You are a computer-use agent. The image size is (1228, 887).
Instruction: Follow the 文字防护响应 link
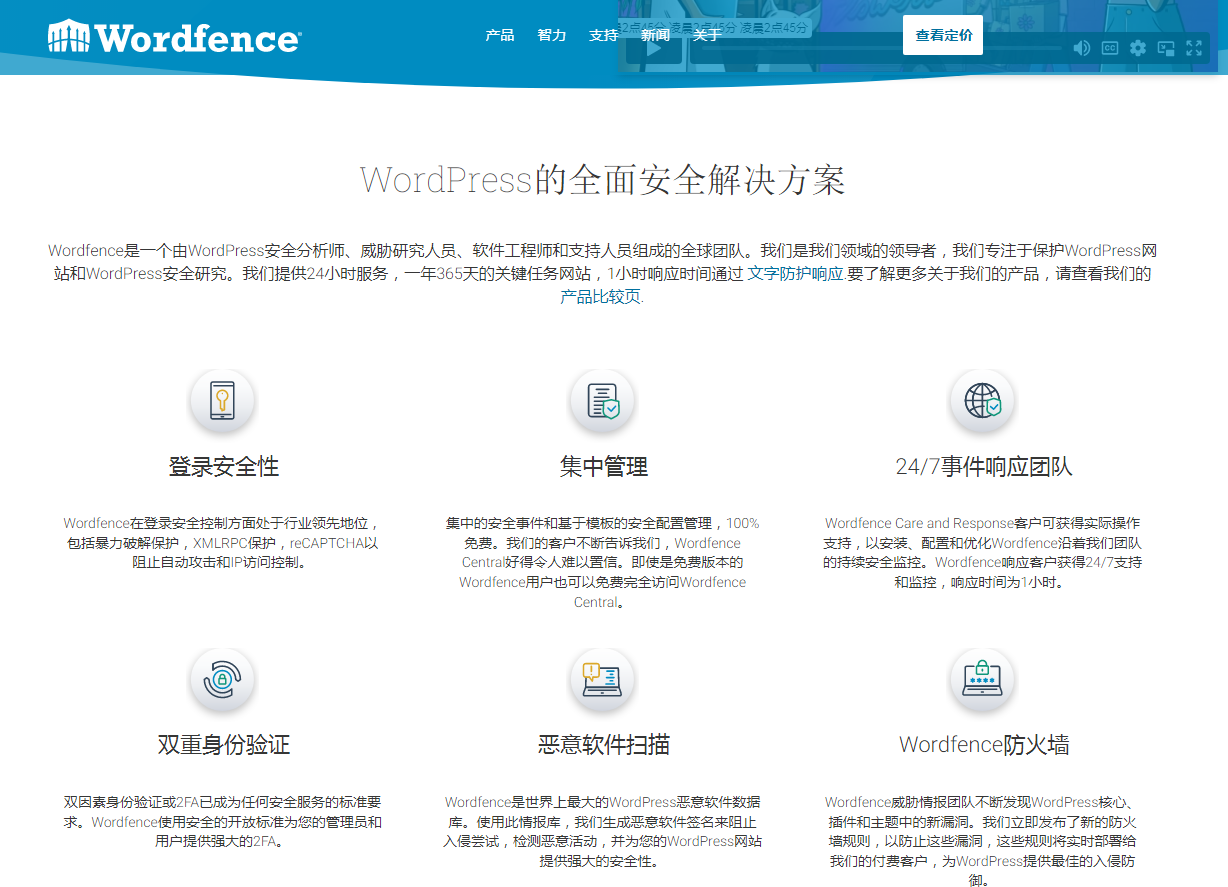tap(796, 274)
